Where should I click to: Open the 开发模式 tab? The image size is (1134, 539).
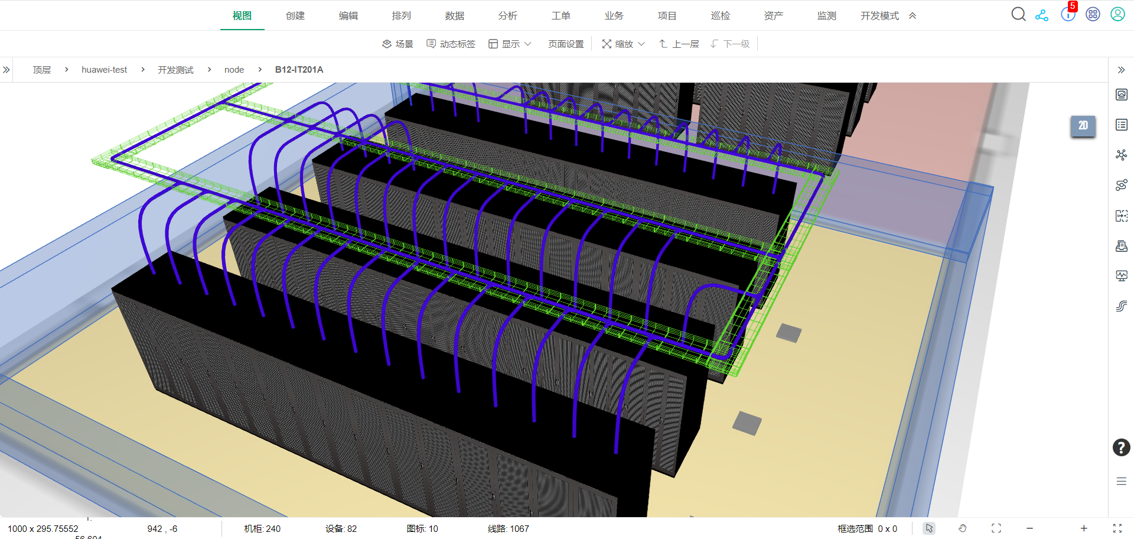[x=879, y=16]
